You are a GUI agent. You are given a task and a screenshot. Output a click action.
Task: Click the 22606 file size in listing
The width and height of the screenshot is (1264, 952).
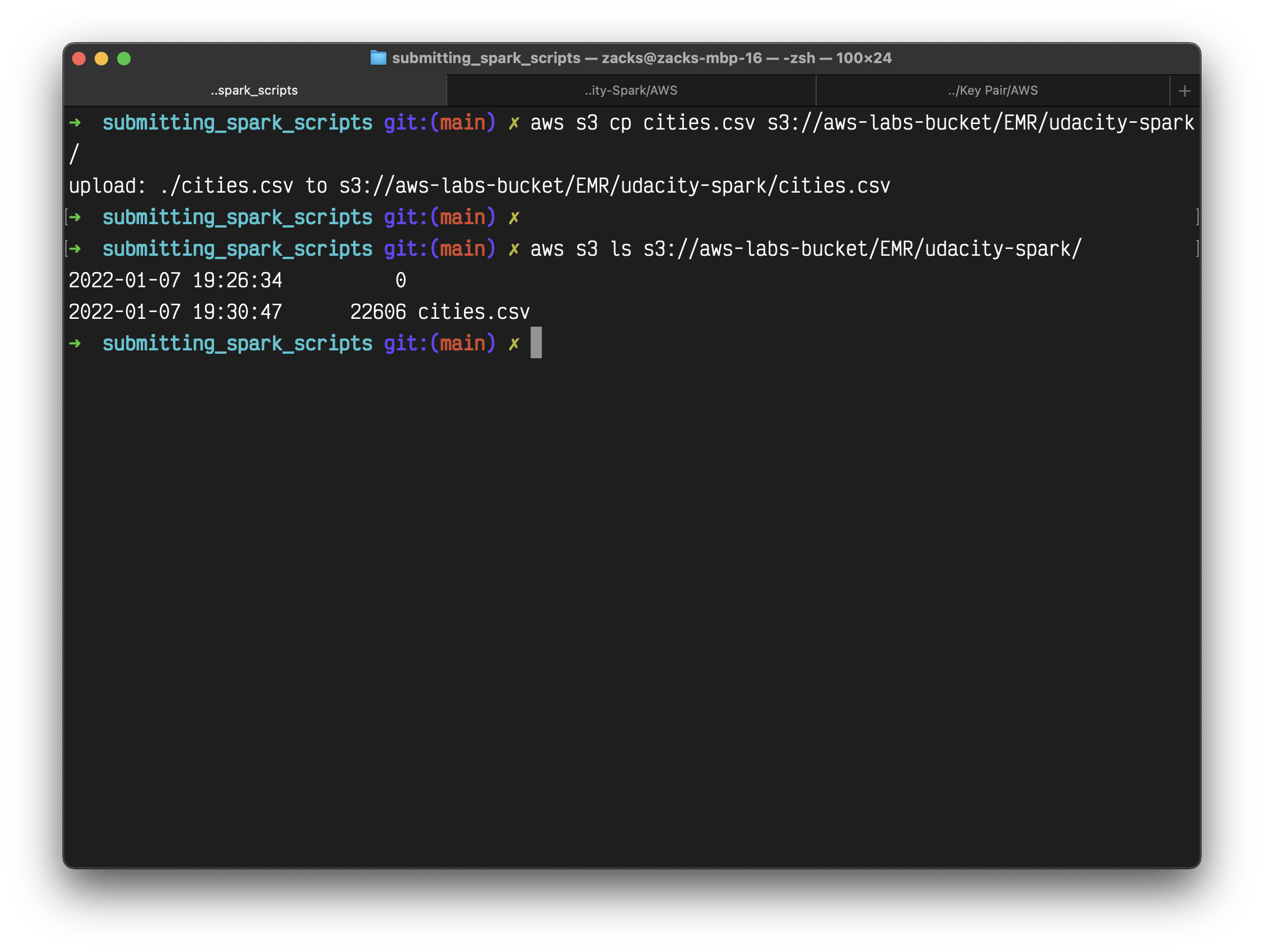tap(378, 312)
